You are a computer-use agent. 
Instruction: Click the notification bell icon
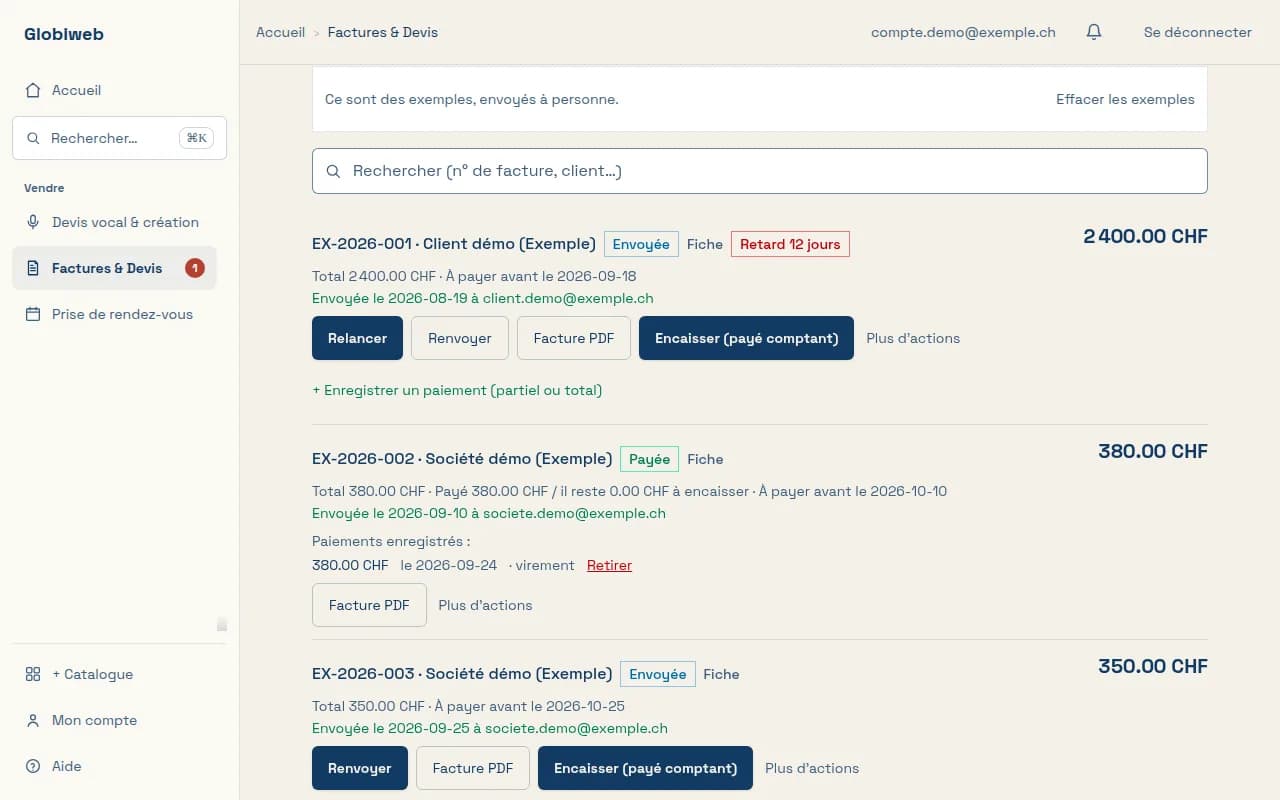1094,32
